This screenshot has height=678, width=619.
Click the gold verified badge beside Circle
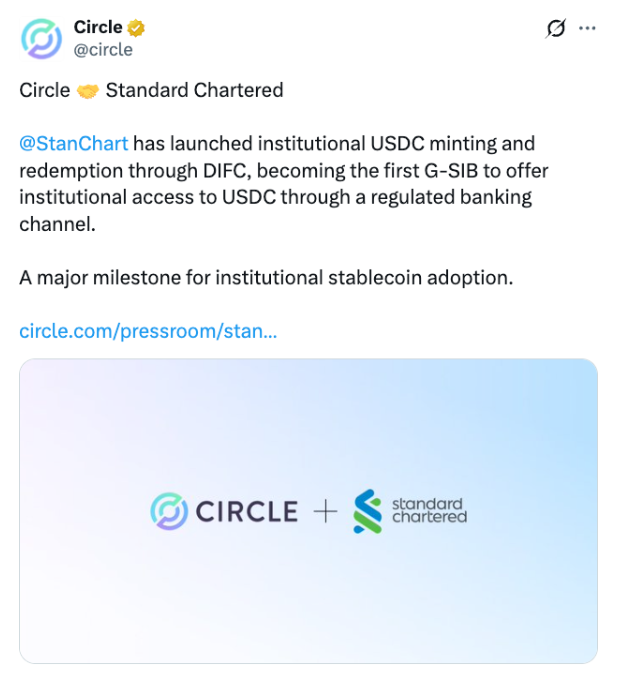coord(136,28)
